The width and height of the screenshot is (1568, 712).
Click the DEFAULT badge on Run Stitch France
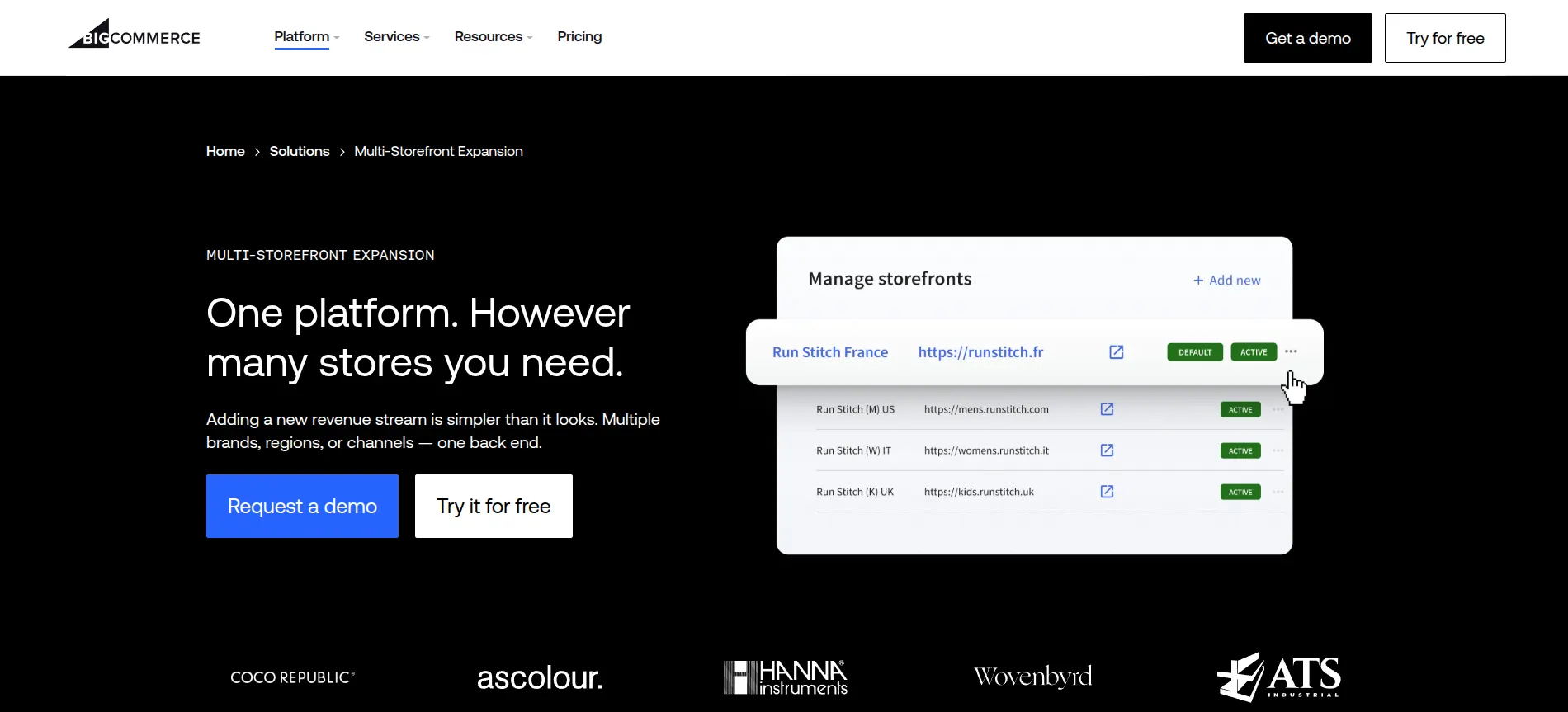[x=1195, y=352]
